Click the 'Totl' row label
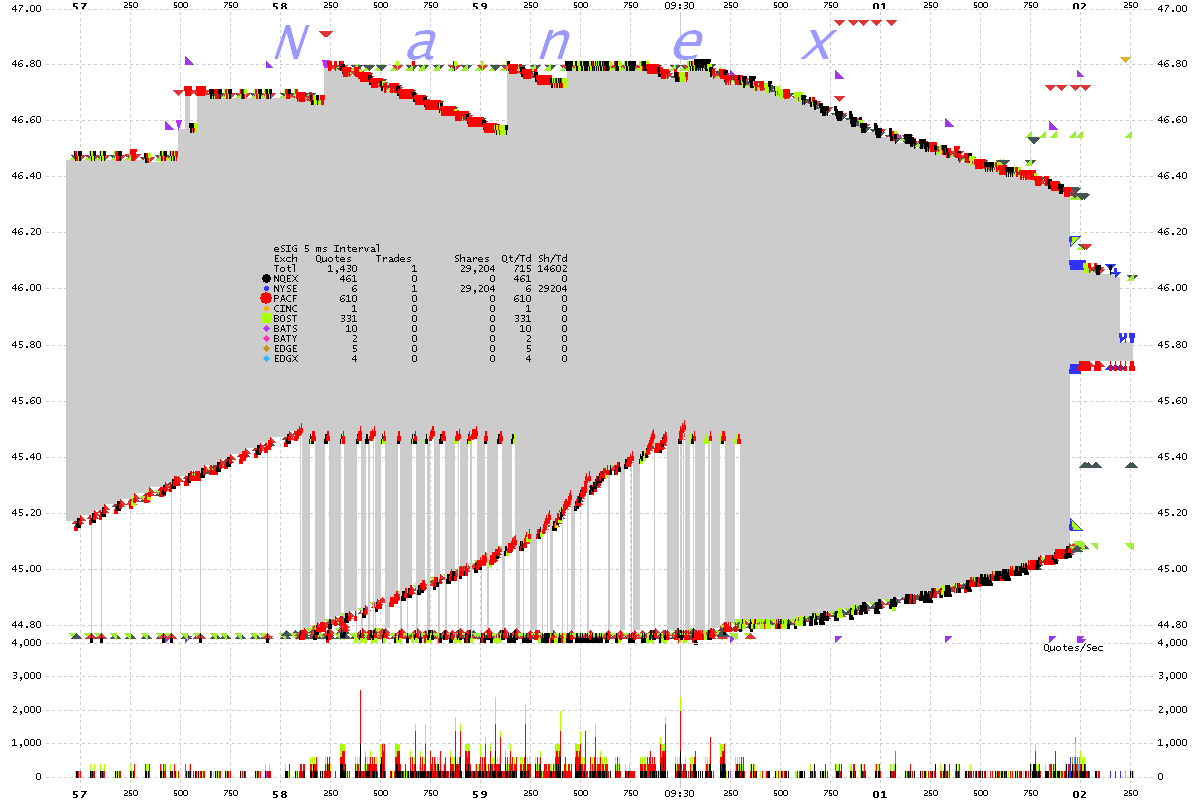Image resolution: width=1200 pixels, height=800 pixels. coord(285,268)
